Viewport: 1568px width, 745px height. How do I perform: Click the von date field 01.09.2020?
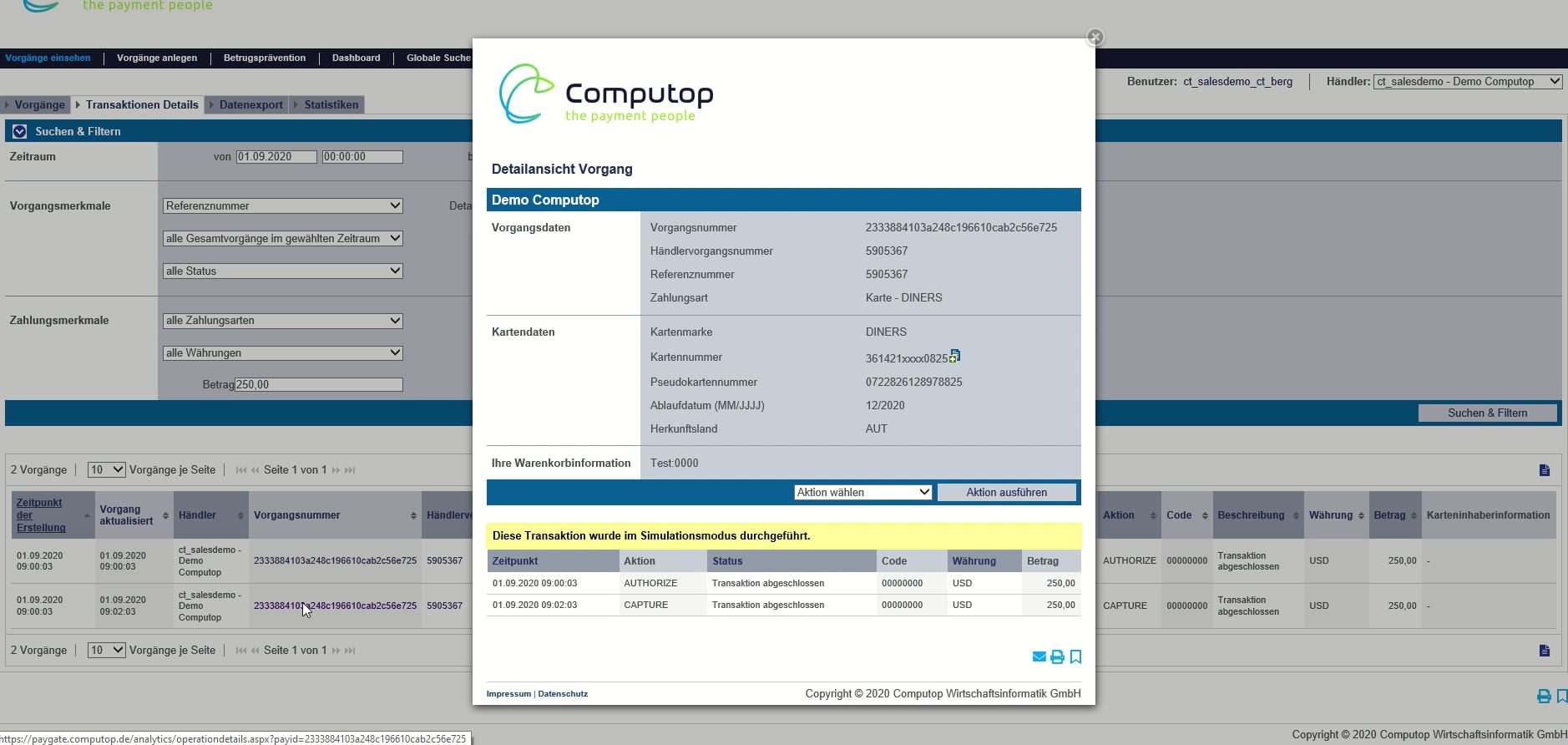(276, 156)
